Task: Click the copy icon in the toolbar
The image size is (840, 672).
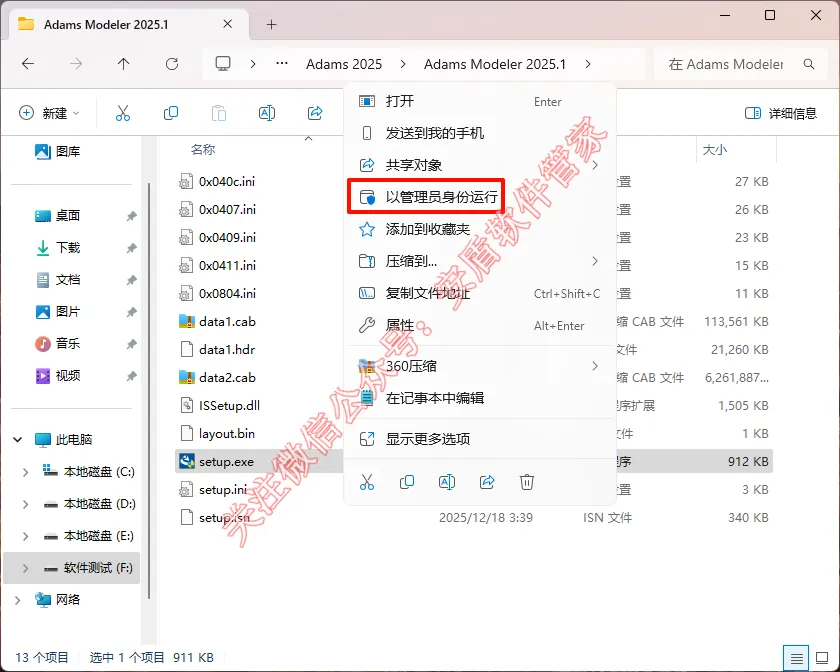Action: point(171,113)
